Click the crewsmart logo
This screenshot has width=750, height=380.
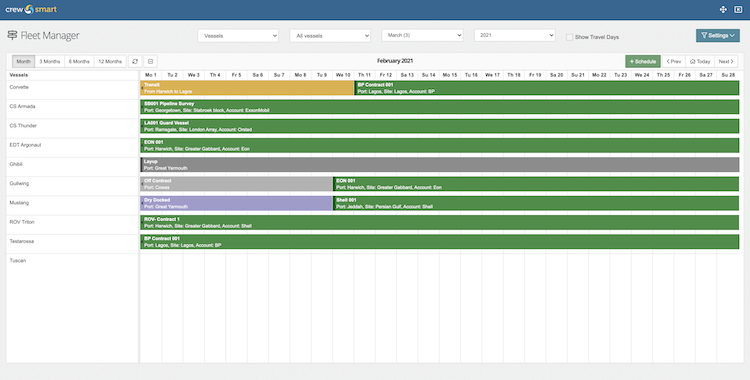click(31, 9)
